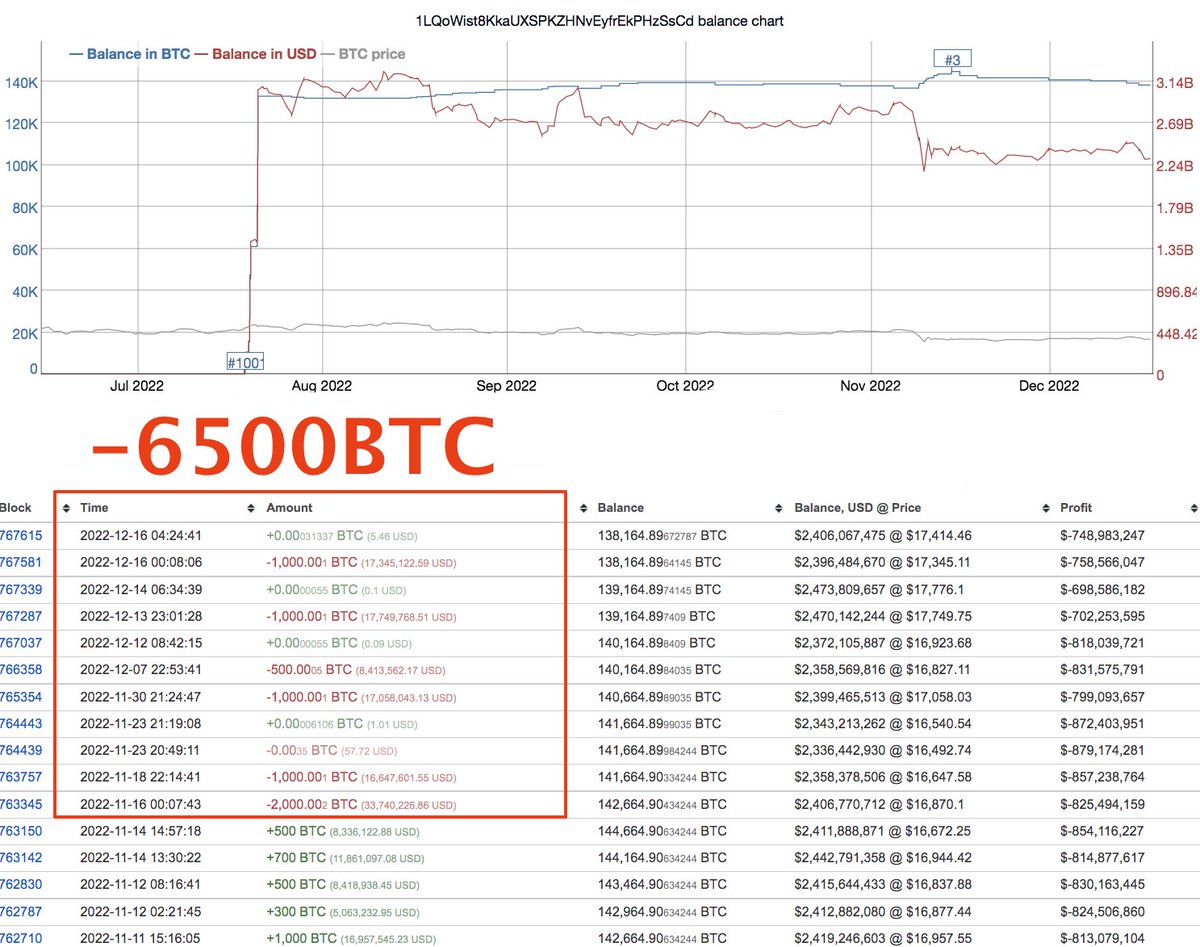
Task: Select time cell 2022-12-14 06:34:39
Action: [143, 589]
